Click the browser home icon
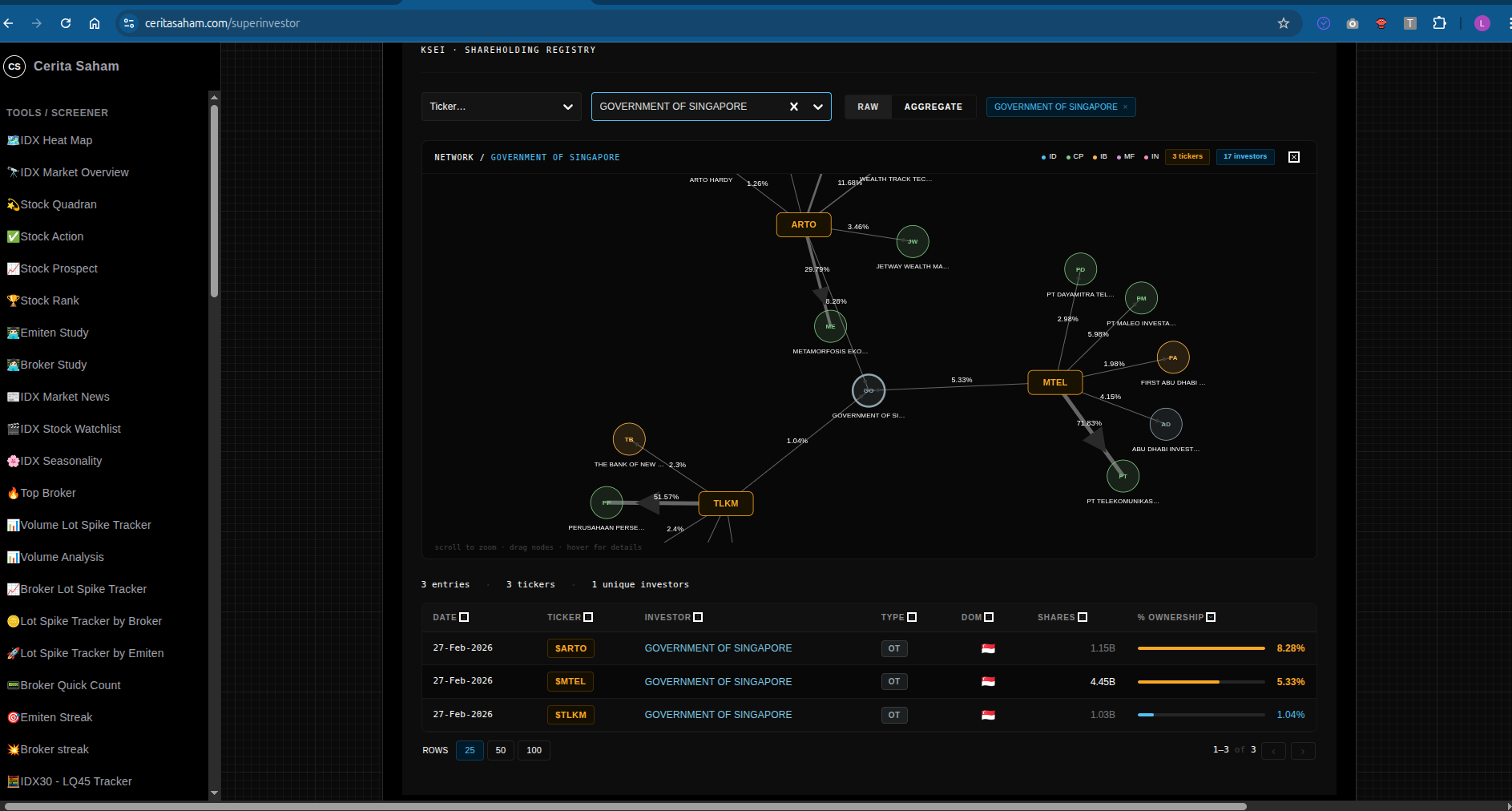The image size is (1512, 811). 95,23
